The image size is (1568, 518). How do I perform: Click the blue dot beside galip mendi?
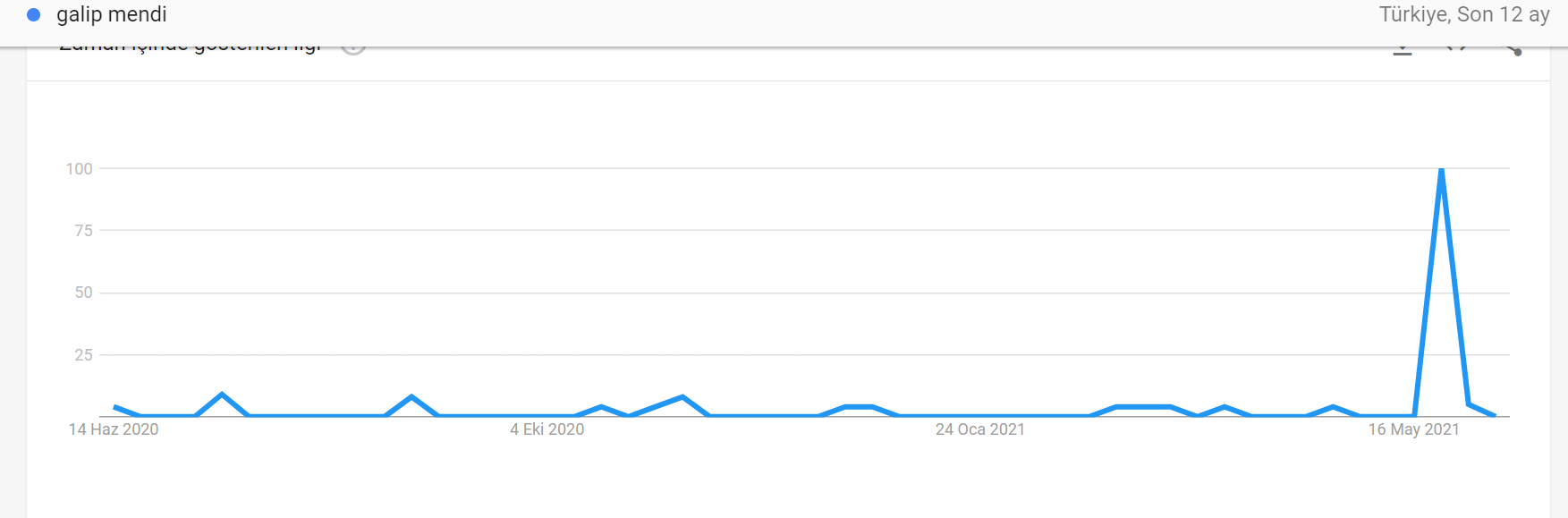click(34, 15)
